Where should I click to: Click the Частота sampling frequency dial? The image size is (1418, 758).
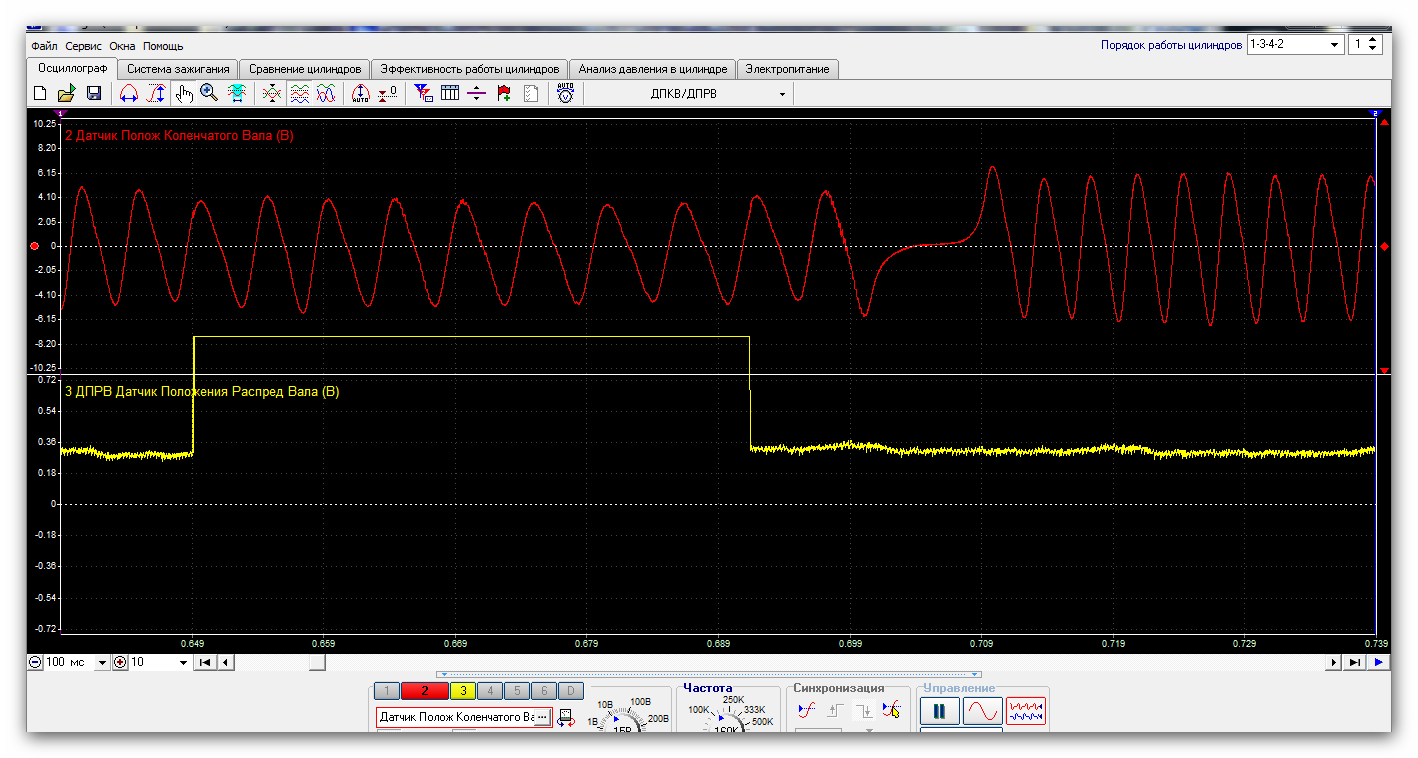click(x=727, y=718)
